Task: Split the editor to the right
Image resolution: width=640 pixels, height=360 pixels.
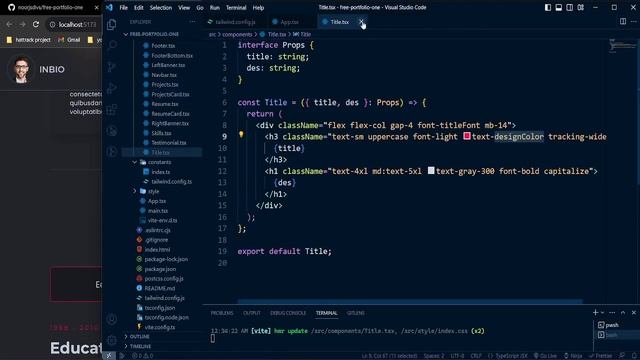Action: pos(623,21)
